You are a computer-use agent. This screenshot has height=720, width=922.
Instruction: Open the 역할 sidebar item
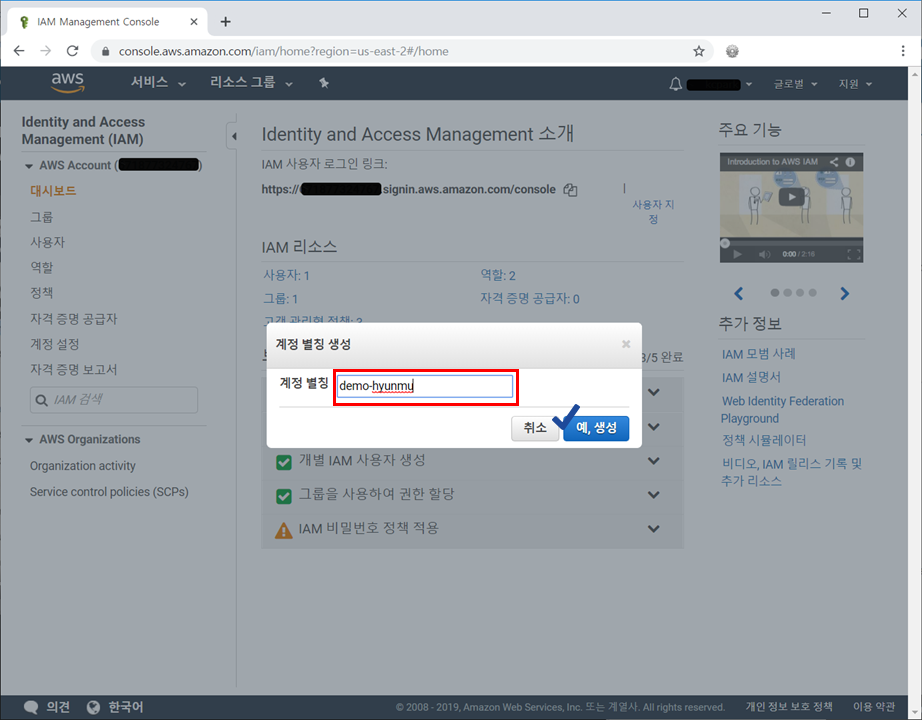[x=42, y=268]
